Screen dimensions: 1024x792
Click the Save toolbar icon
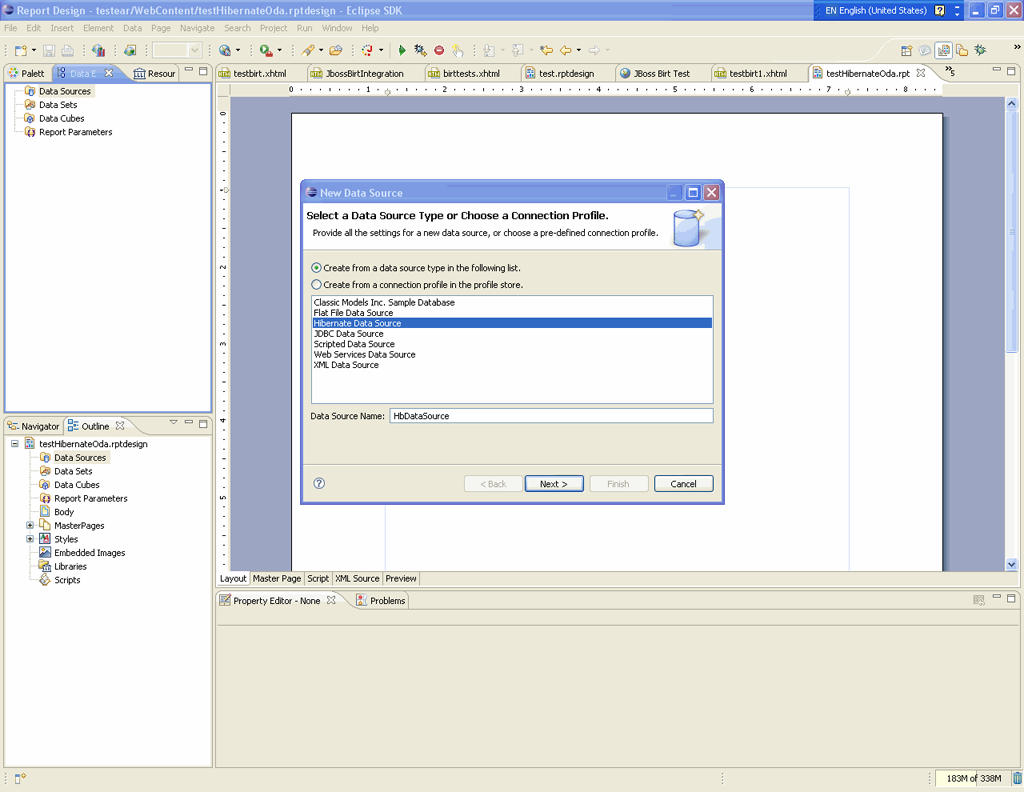pos(48,50)
